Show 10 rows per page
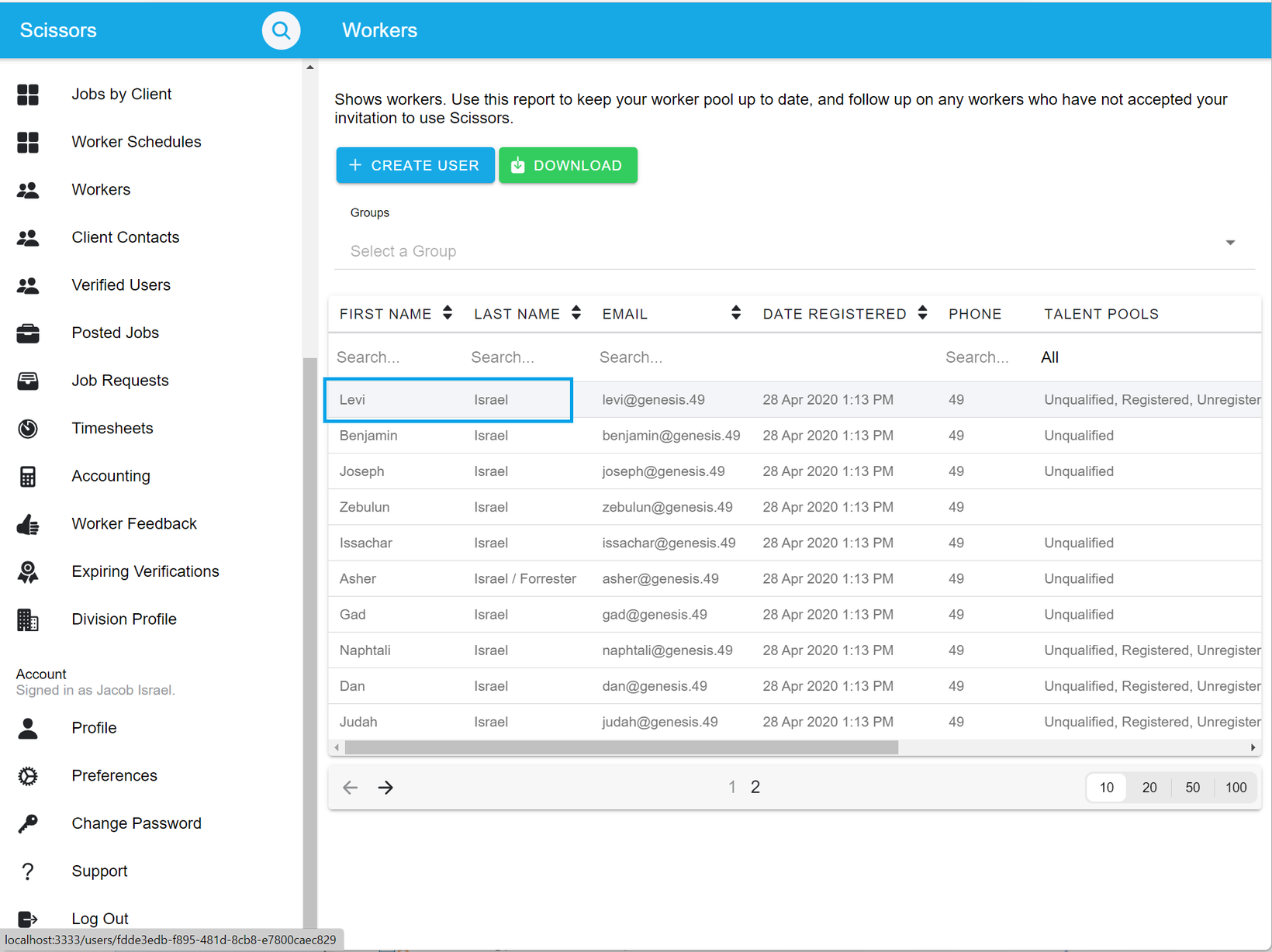Screen dimensions: 1272x952 (1107, 788)
